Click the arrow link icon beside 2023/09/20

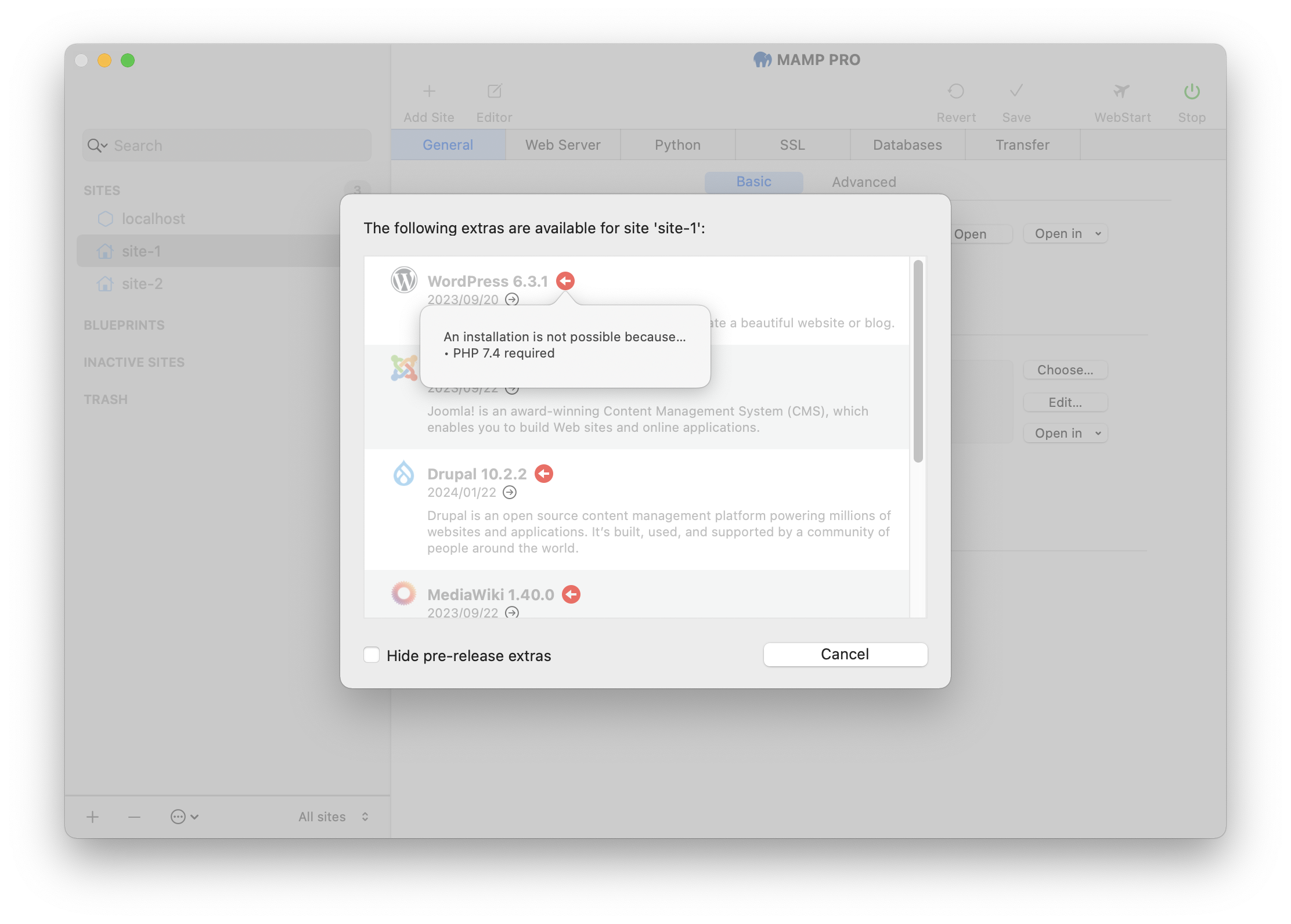(512, 299)
